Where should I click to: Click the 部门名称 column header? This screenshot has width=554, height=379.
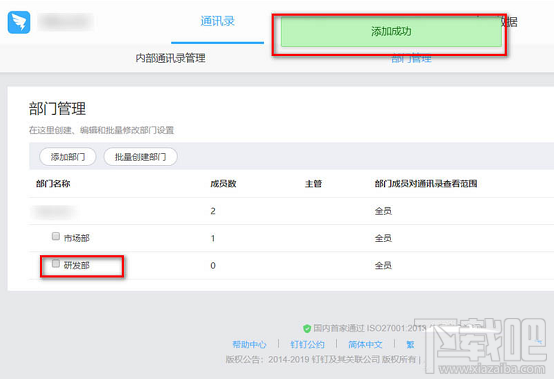[x=53, y=184]
